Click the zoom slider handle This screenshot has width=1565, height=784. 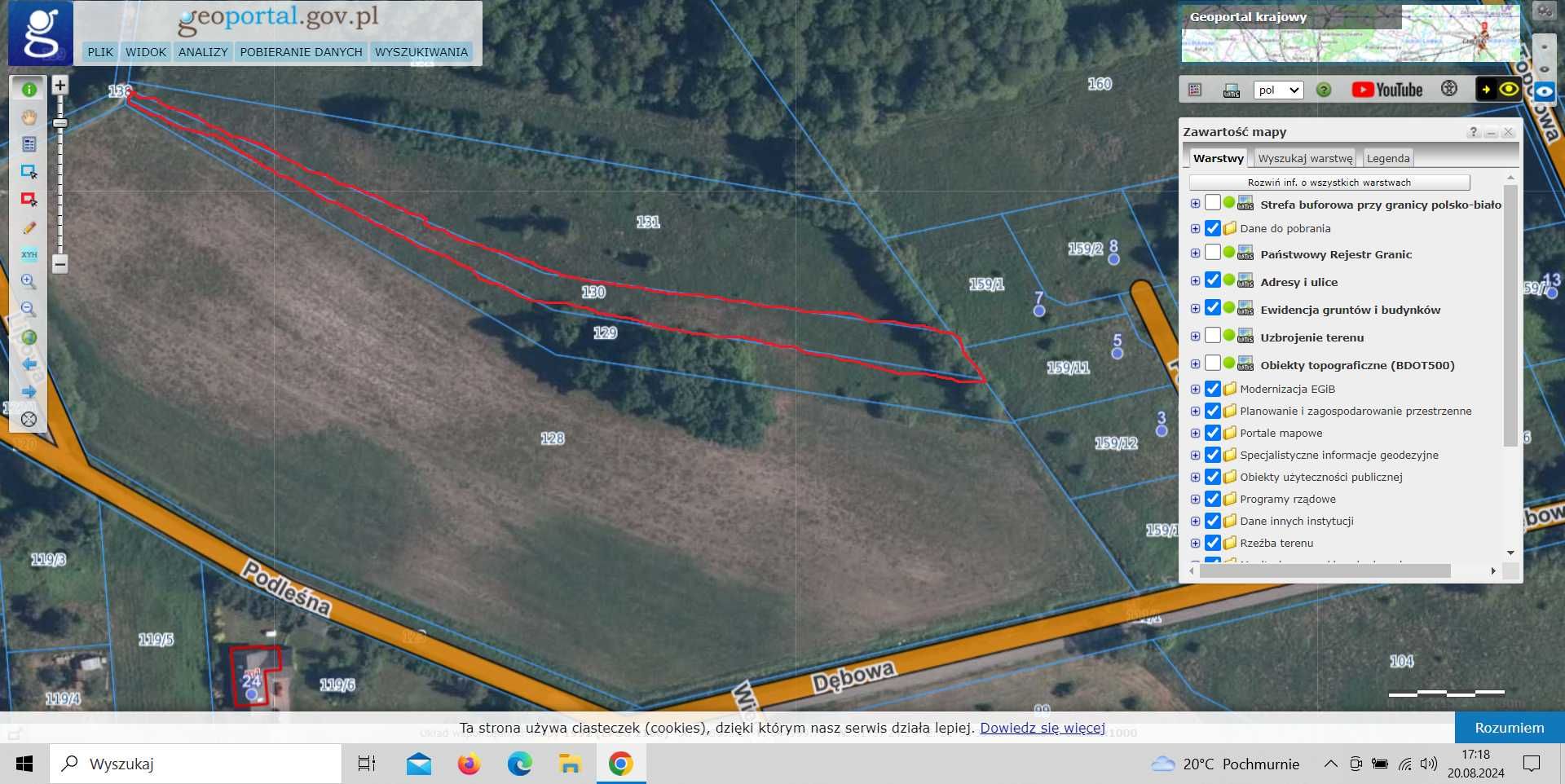(x=60, y=123)
